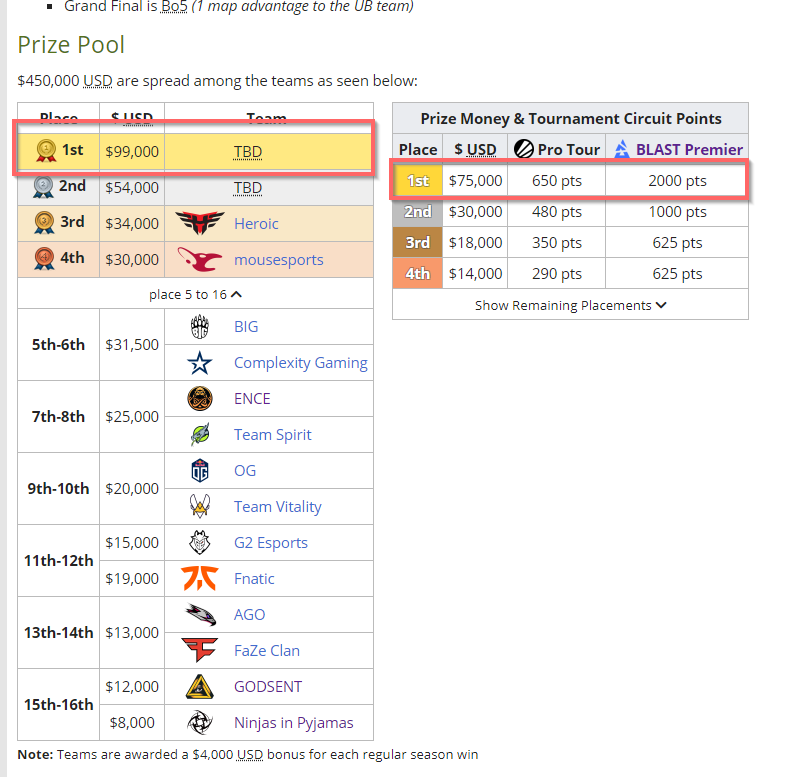This screenshot has height=777, width=812.
Task: Click the BIG team logo icon
Action: click(200, 326)
